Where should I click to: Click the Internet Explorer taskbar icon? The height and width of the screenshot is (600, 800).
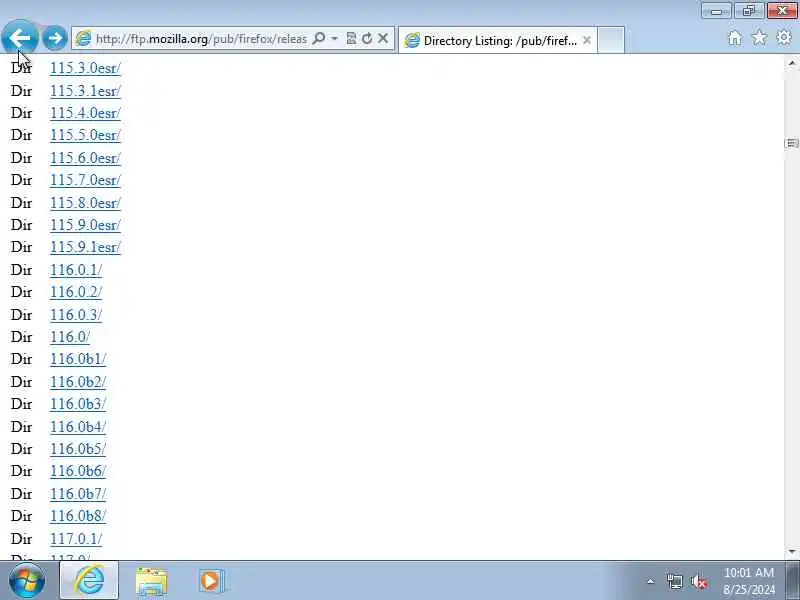point(89,581)
